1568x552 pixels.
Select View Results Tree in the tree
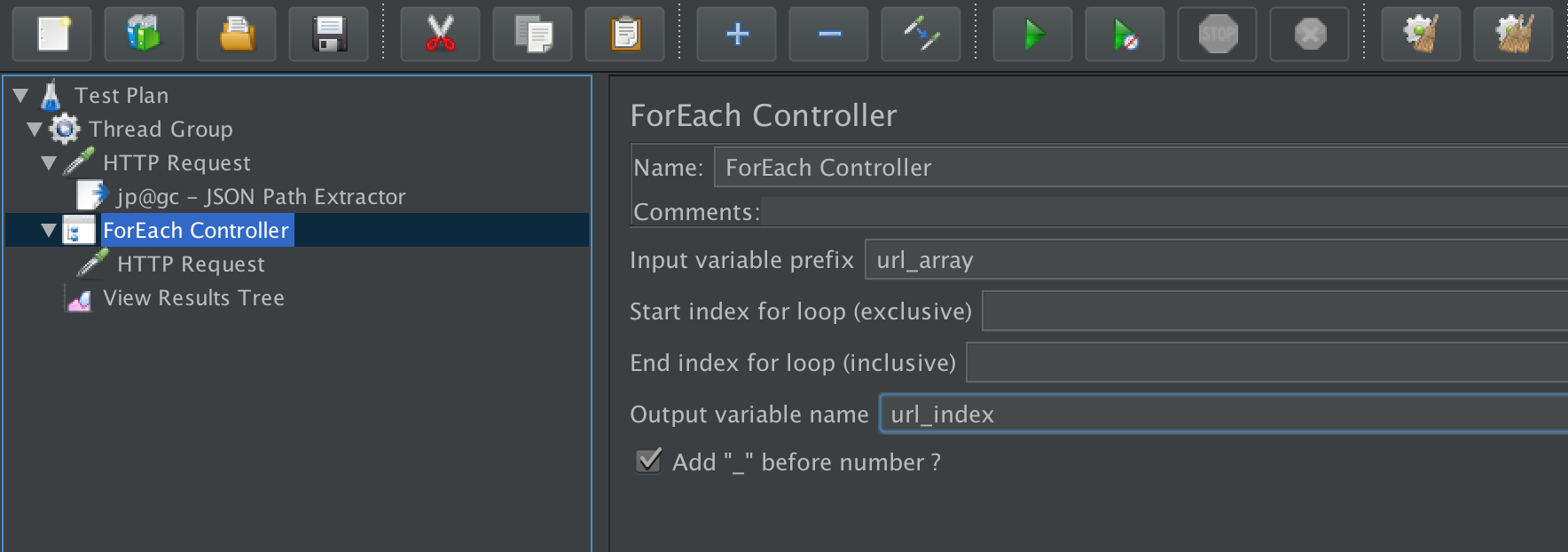pyautogui.click(x=193, y=297)
